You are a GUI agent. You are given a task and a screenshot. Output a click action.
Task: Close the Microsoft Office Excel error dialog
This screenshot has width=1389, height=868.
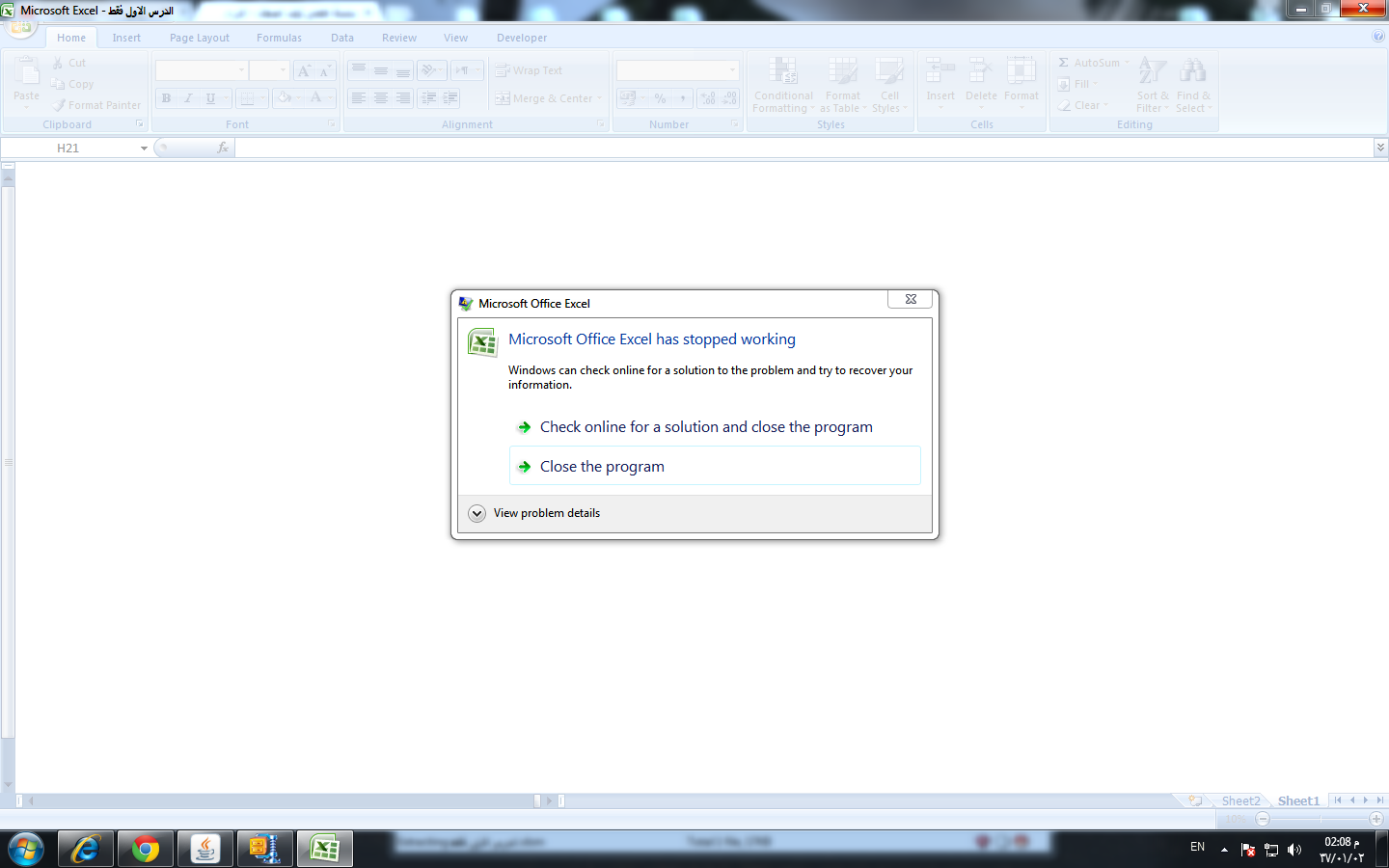(x=910, y=299)
